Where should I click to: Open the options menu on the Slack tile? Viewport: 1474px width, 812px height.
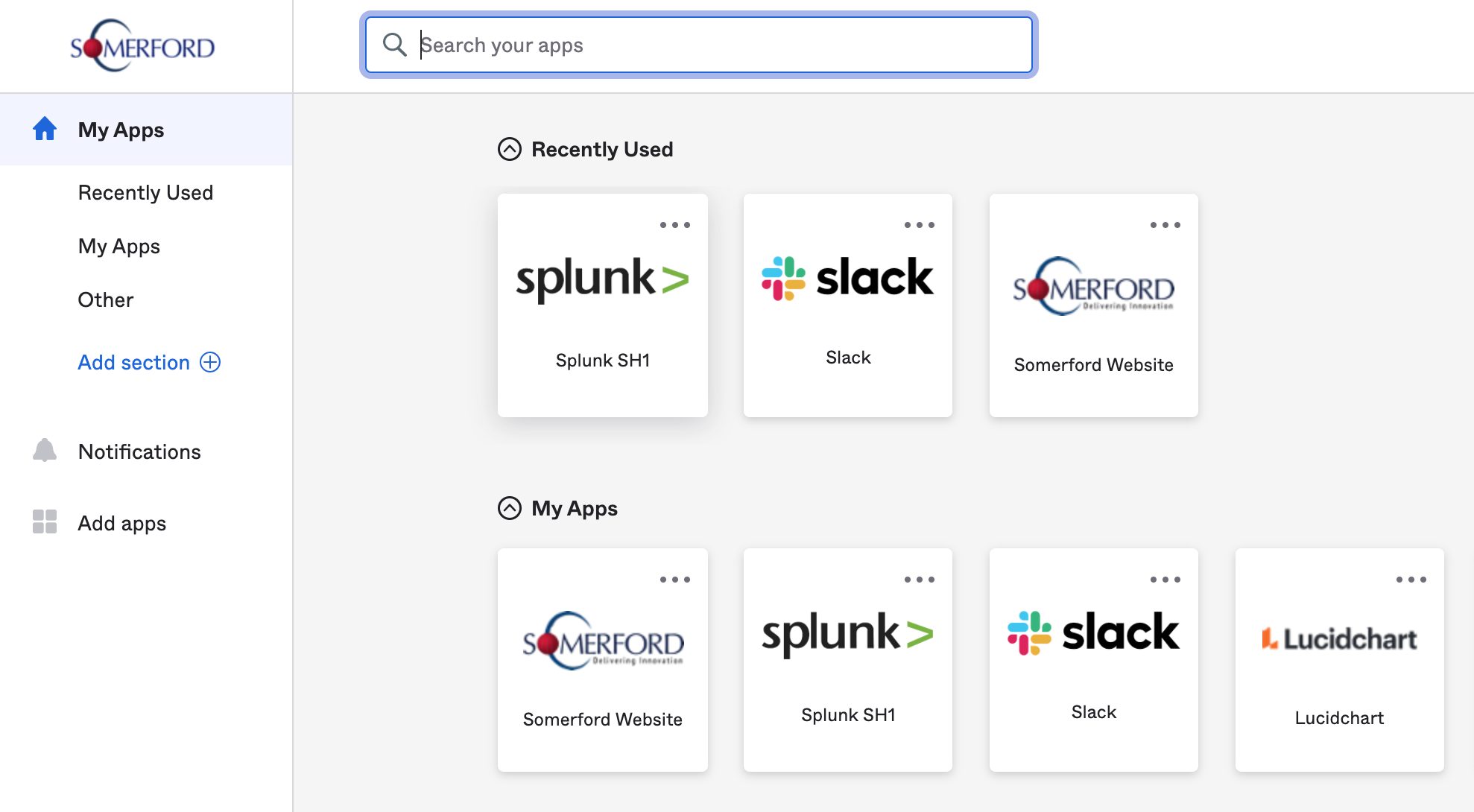click(x=919, y=224)
